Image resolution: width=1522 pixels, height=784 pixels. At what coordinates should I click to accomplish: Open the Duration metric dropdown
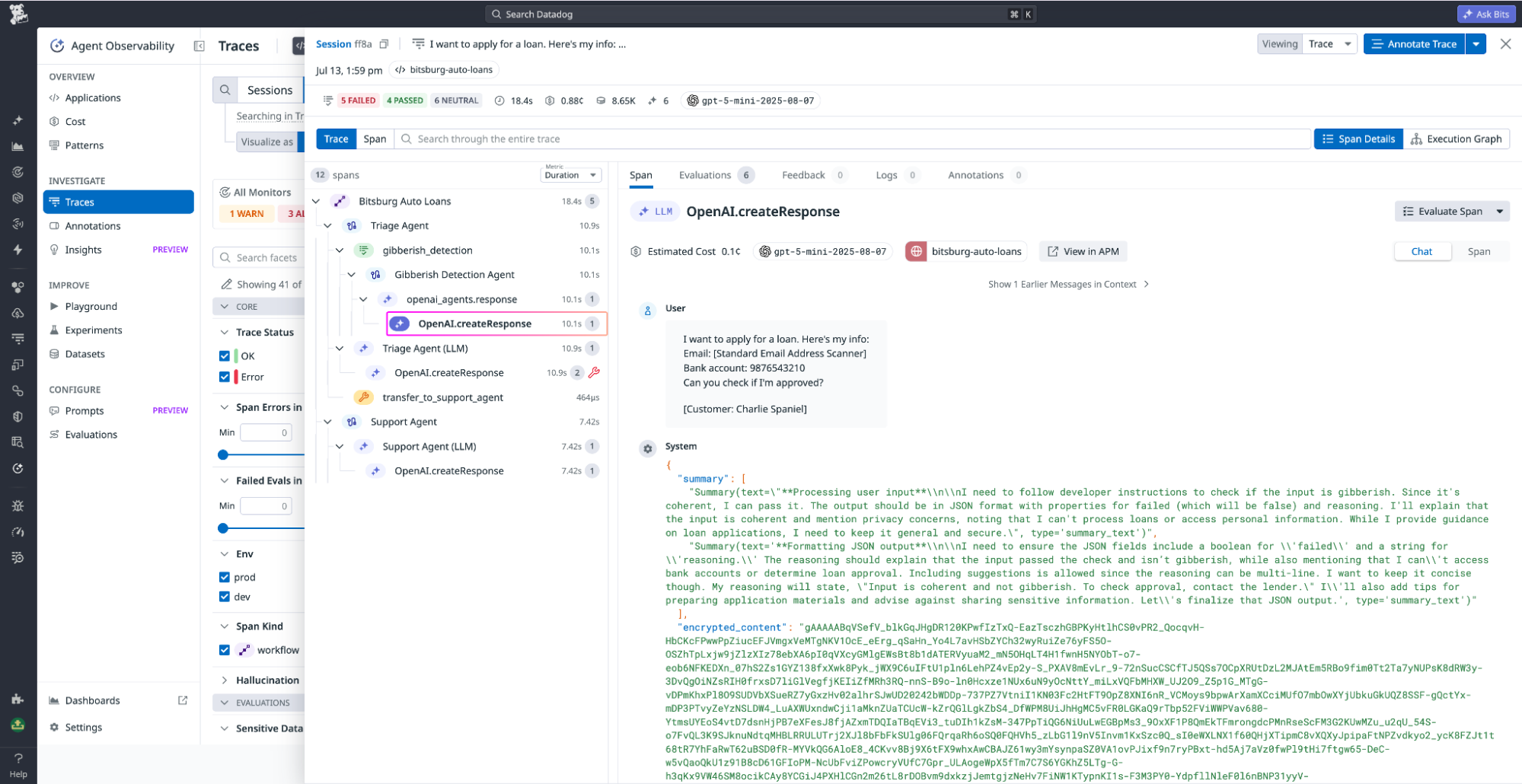pyautogui.click(x=571, y=174)
